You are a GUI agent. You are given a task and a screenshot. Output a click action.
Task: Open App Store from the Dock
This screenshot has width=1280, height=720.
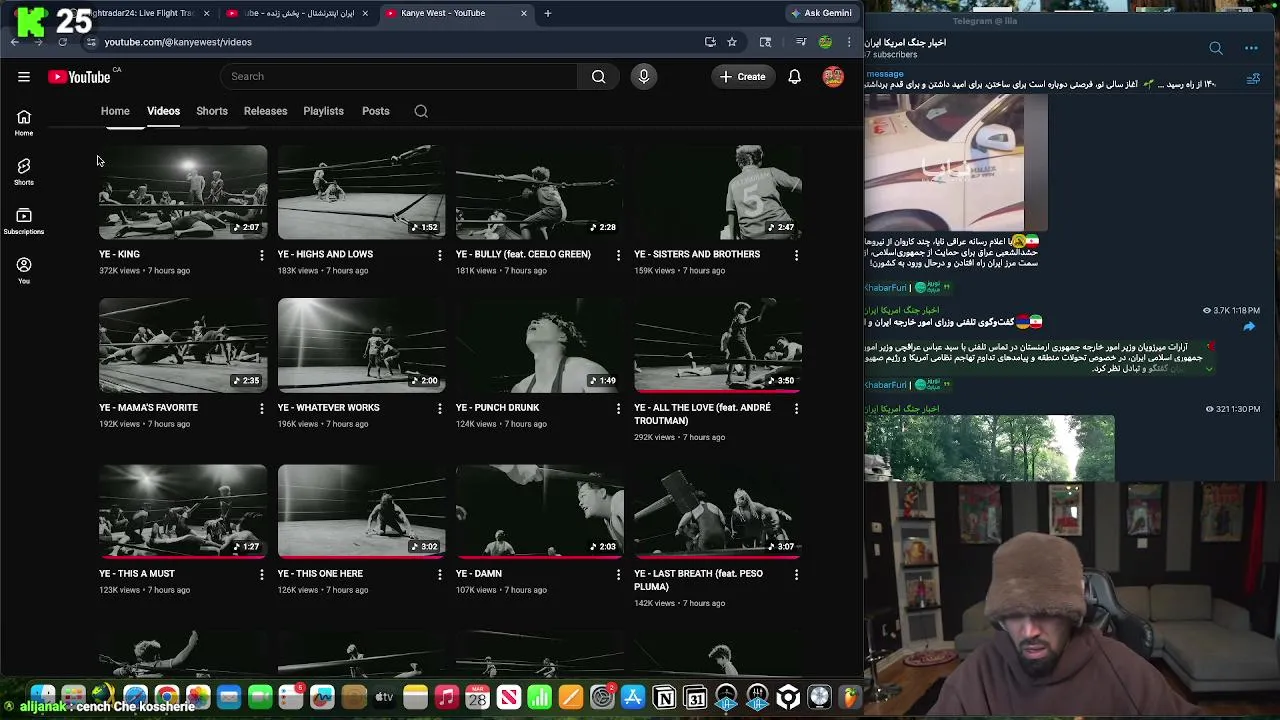click(633, 697)
